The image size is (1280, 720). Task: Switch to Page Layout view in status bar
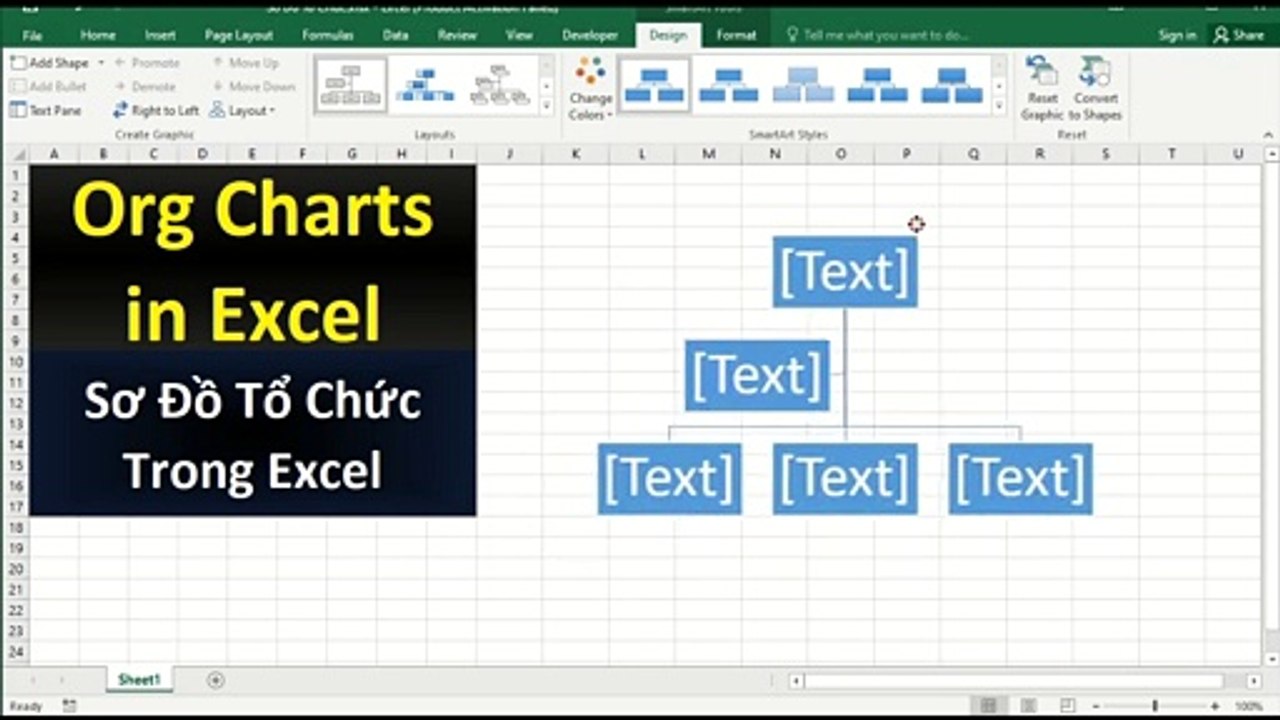[1028, 706]
